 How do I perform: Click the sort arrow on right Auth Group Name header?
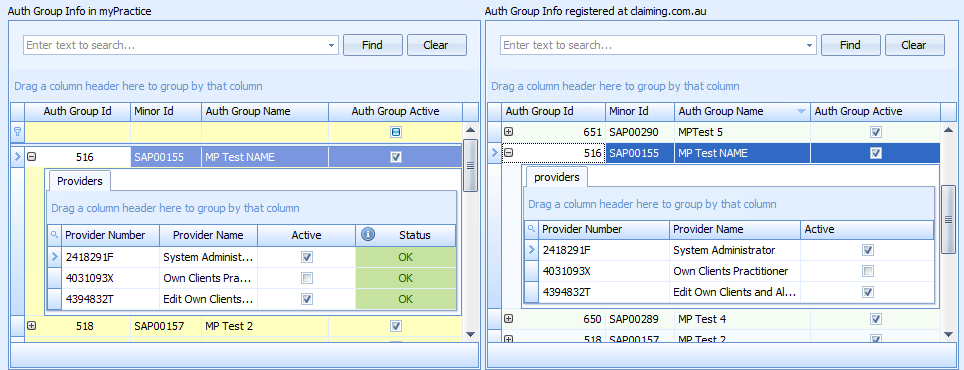[800, 112]
